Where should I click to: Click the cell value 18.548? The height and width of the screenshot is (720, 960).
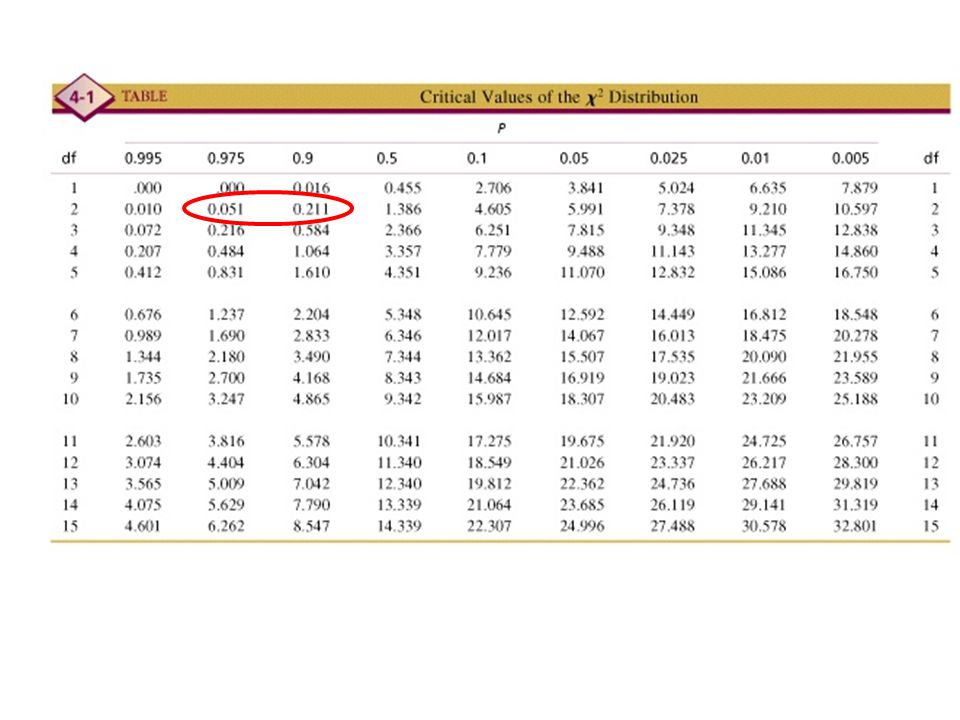tap(855, 315)
